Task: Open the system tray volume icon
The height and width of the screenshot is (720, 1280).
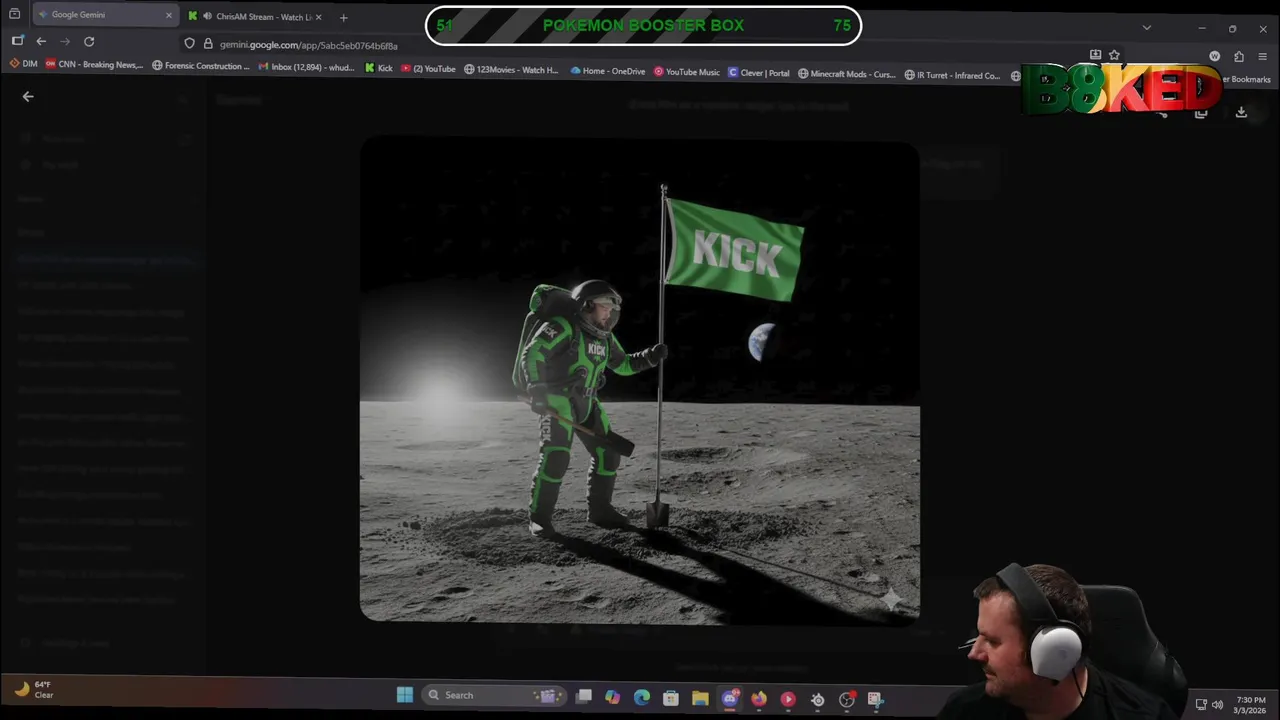Action: (x=1217, y=704)
